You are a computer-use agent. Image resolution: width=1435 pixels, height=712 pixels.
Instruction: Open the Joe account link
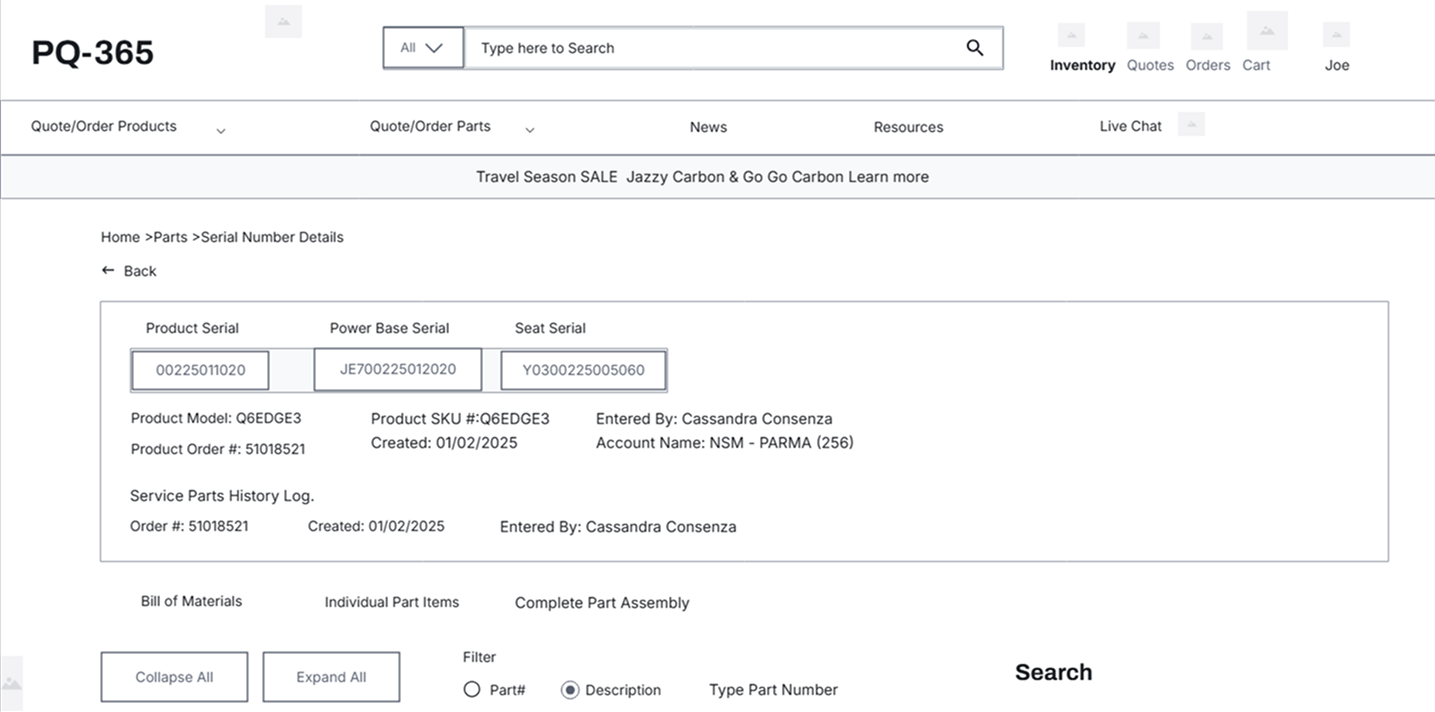(1337, 65)
